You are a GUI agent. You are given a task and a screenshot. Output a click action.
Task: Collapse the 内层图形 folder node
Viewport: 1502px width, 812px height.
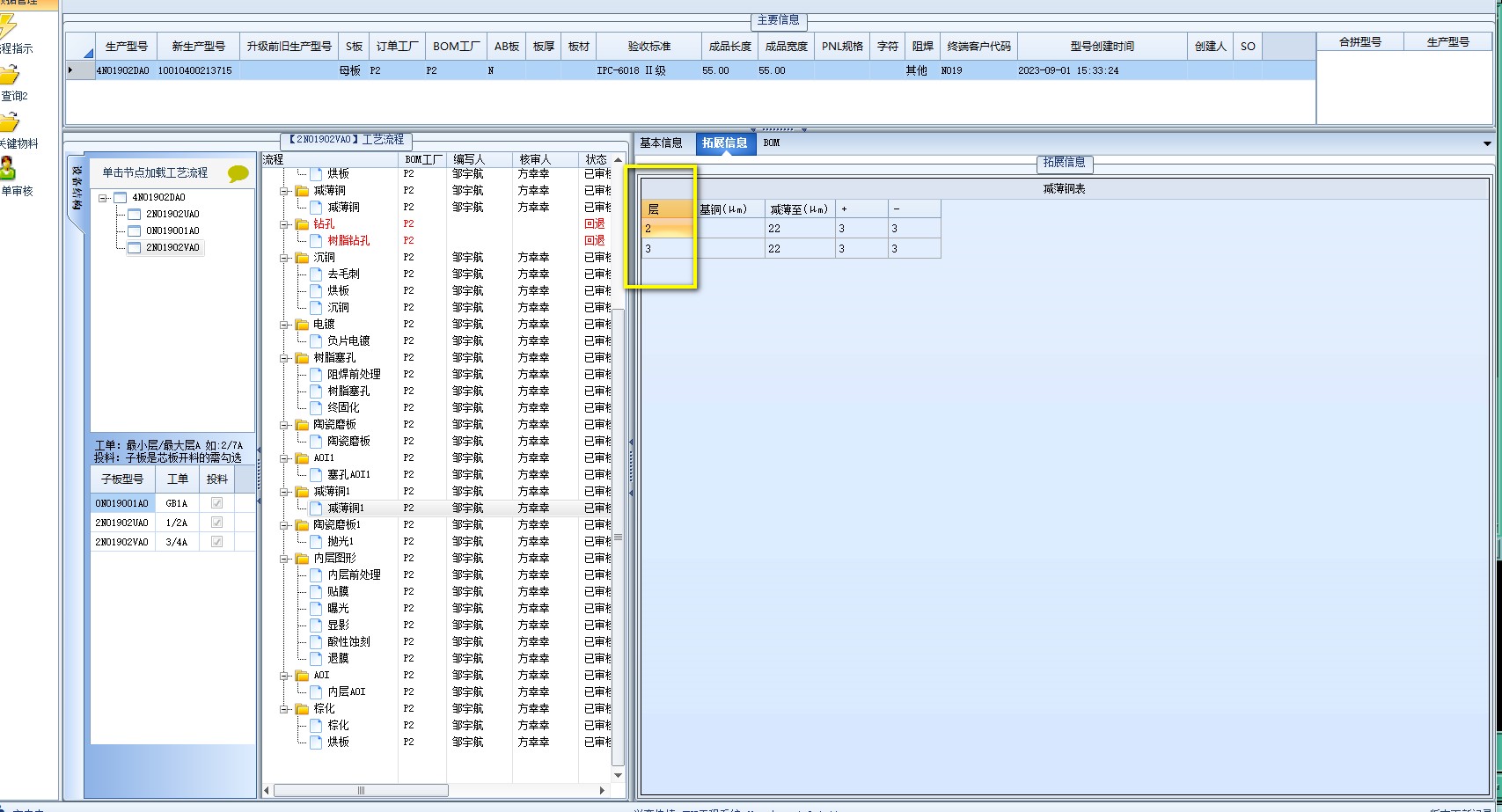coord(285,559)
